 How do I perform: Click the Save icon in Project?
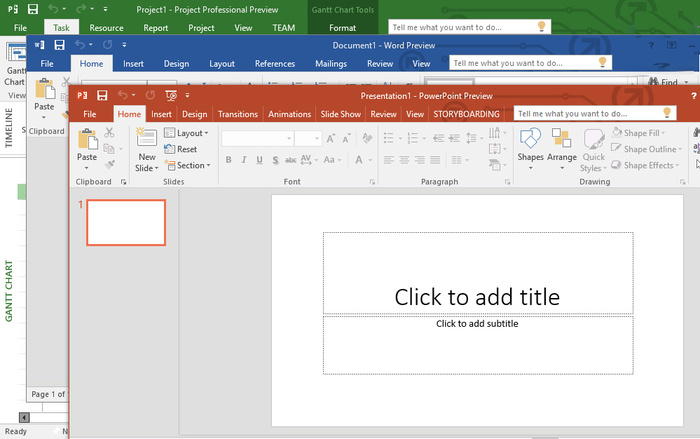pos(32,8)
